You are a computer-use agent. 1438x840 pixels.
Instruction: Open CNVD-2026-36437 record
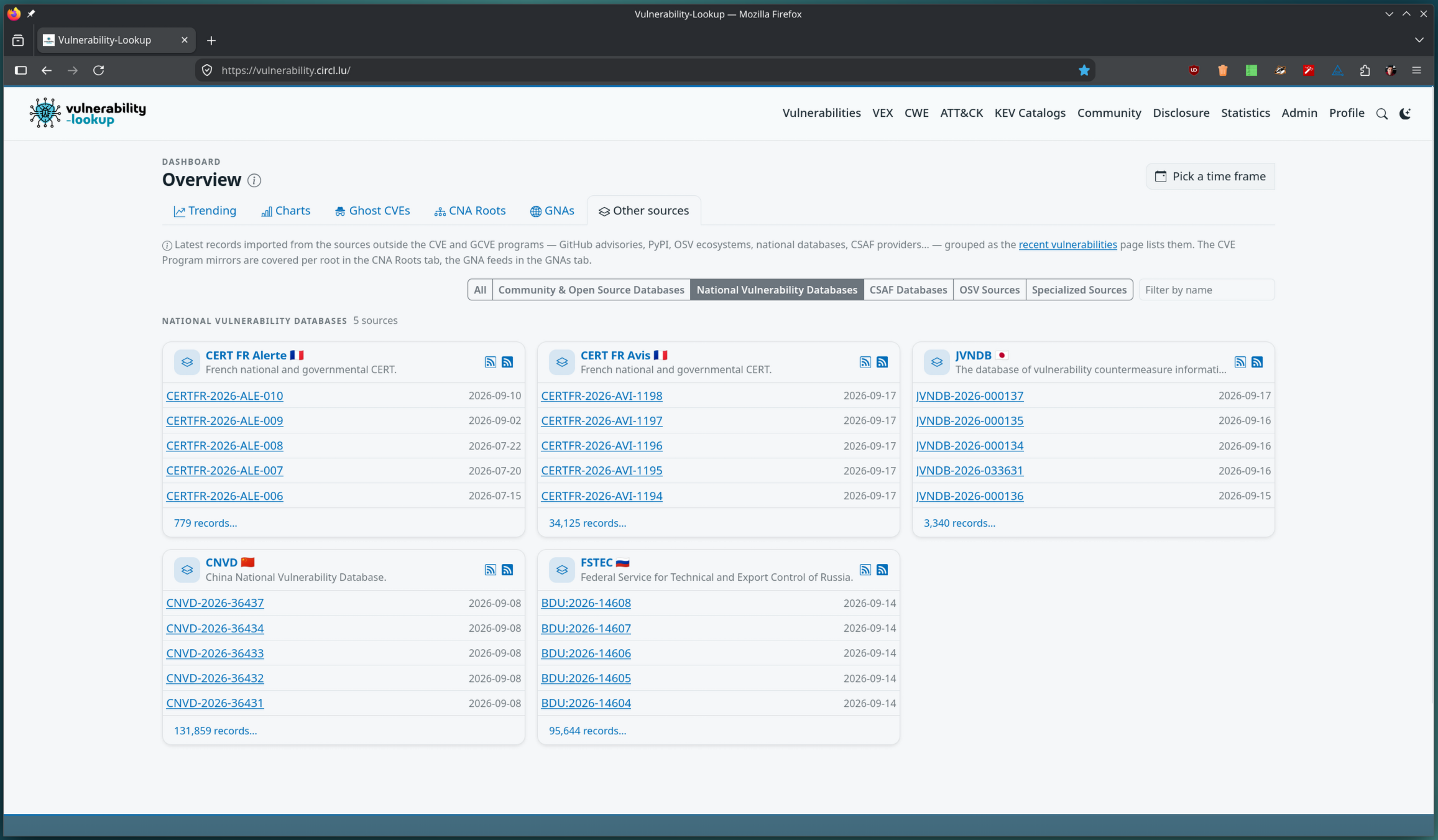(214, 603)
